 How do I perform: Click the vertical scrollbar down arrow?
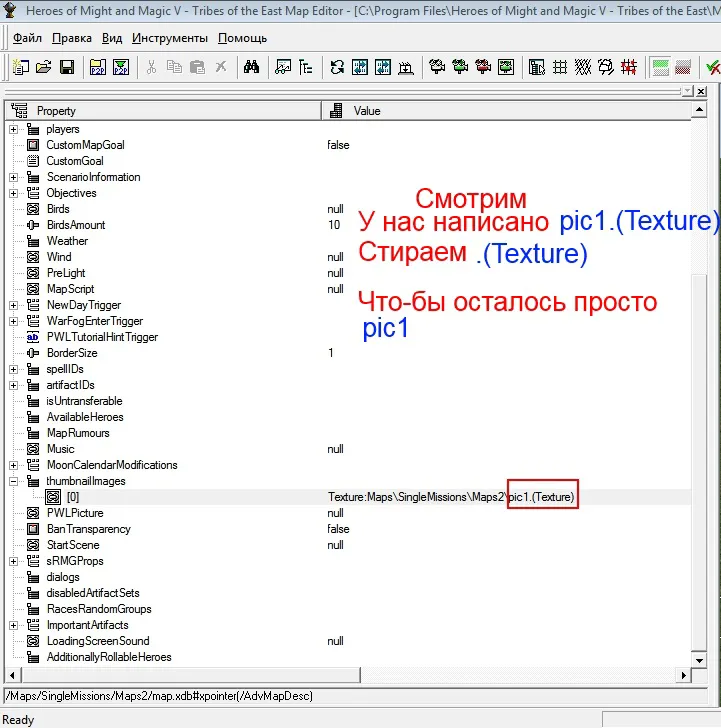[x=699, y=660]
